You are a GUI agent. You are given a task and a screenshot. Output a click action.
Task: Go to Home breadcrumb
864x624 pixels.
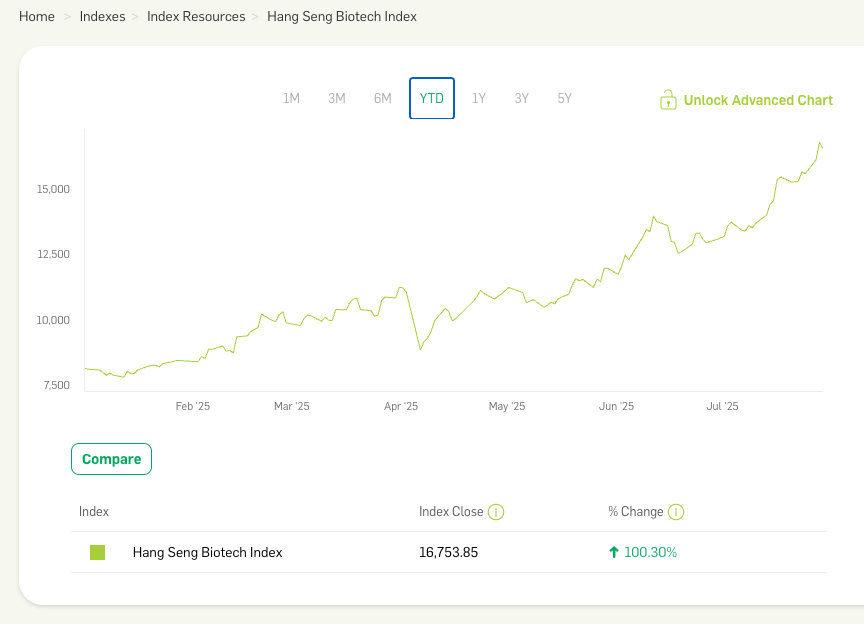click(37, 17)
